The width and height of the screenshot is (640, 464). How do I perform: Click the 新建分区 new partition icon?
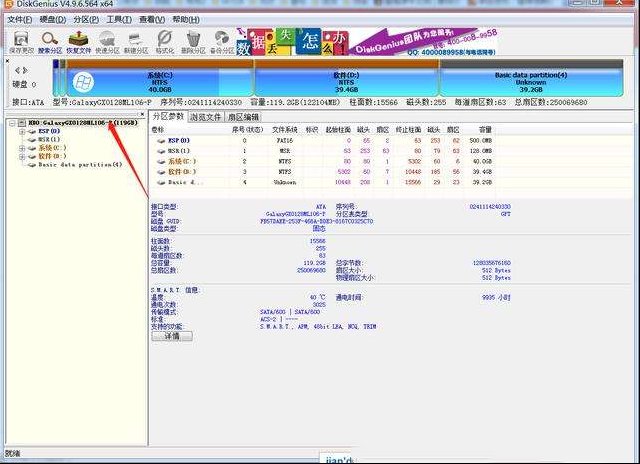(136, 42)
